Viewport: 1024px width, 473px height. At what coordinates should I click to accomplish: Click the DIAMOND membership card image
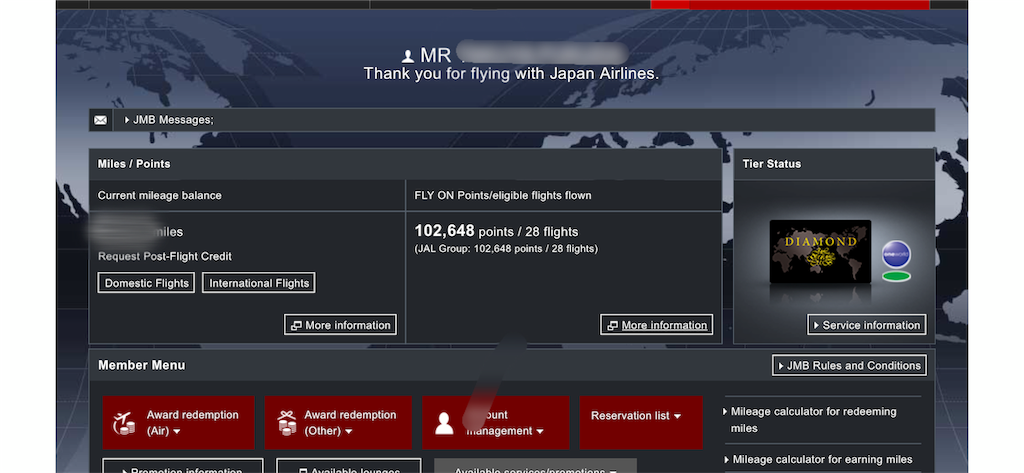820,252
